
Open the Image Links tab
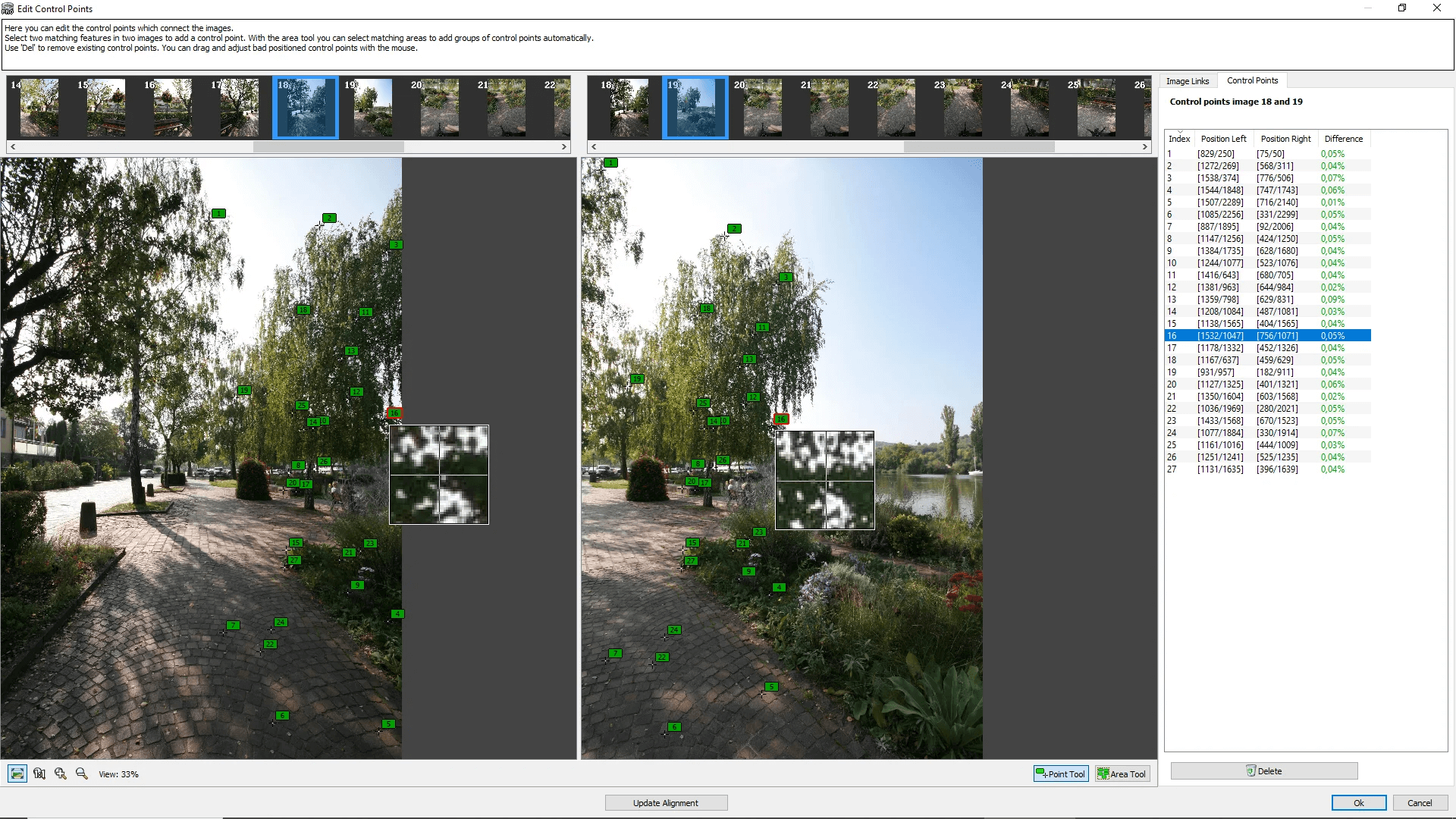click(1188, 80)
